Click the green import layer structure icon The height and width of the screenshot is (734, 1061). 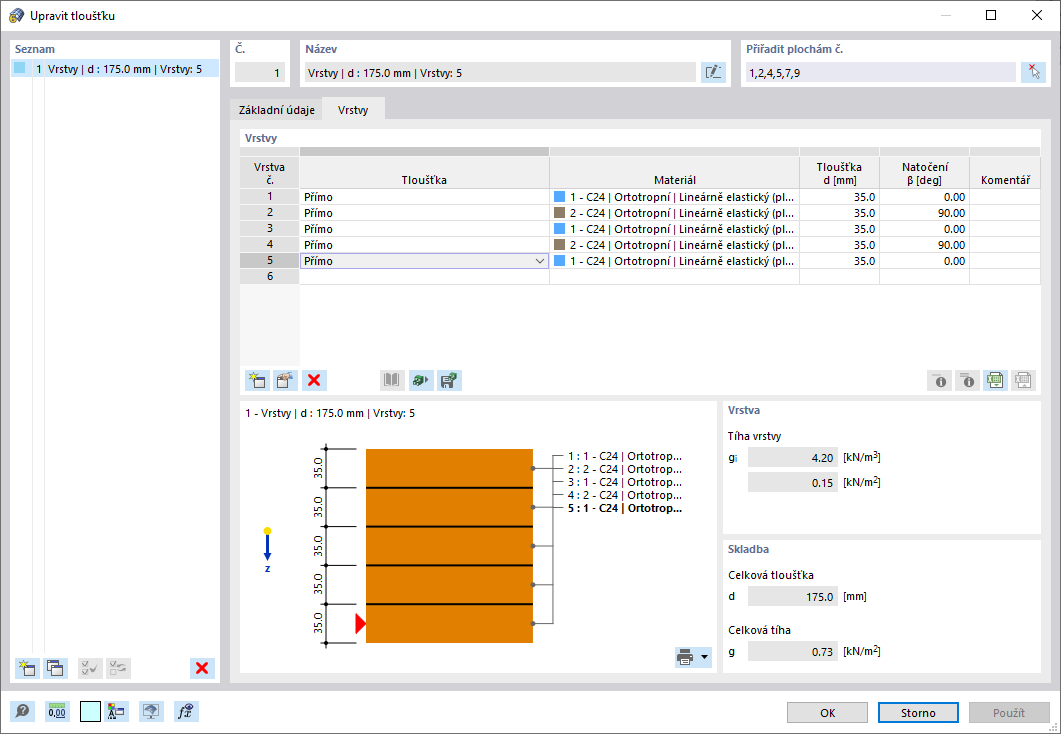[421, 380]
